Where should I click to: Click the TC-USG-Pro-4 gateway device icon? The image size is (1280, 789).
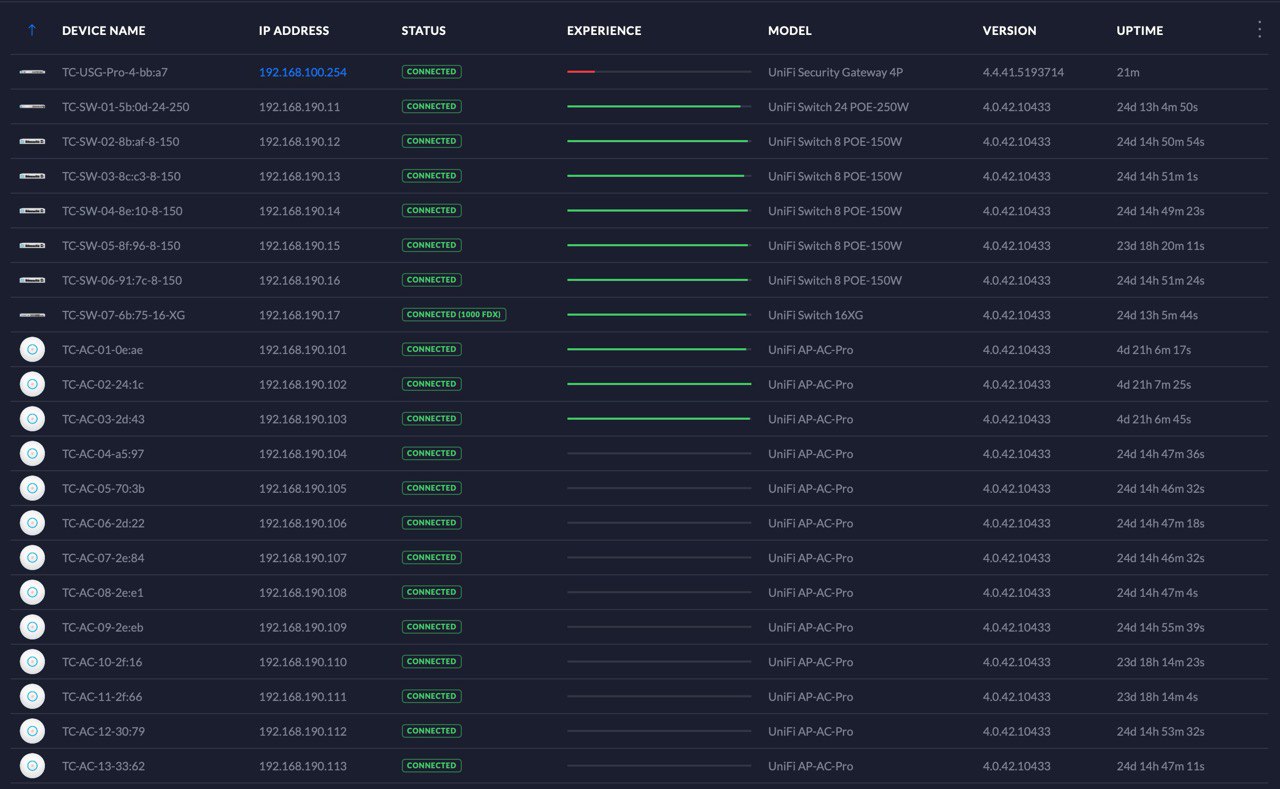[32, 72]
